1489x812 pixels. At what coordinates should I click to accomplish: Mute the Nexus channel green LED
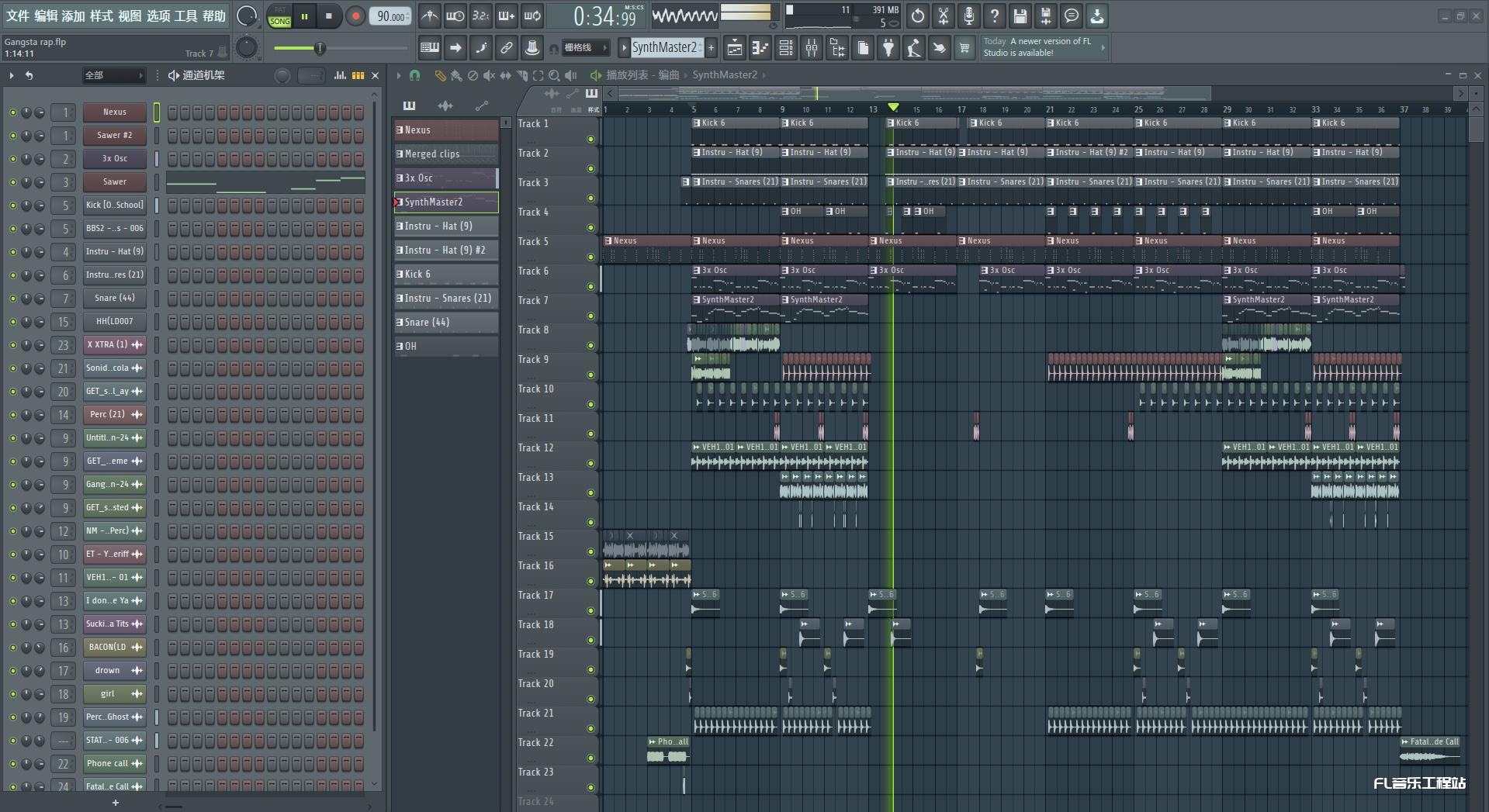point(12,112)
